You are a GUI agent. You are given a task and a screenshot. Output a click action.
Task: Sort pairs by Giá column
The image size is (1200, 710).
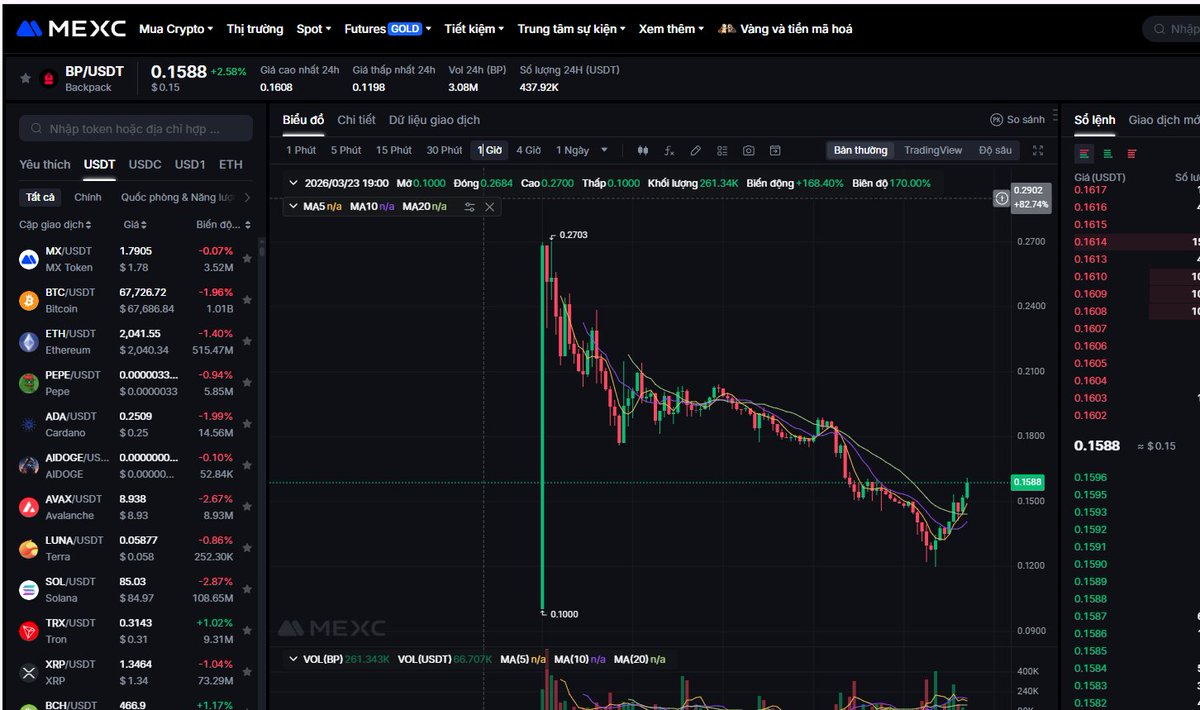pyautogui.click(x=135, y=225)
